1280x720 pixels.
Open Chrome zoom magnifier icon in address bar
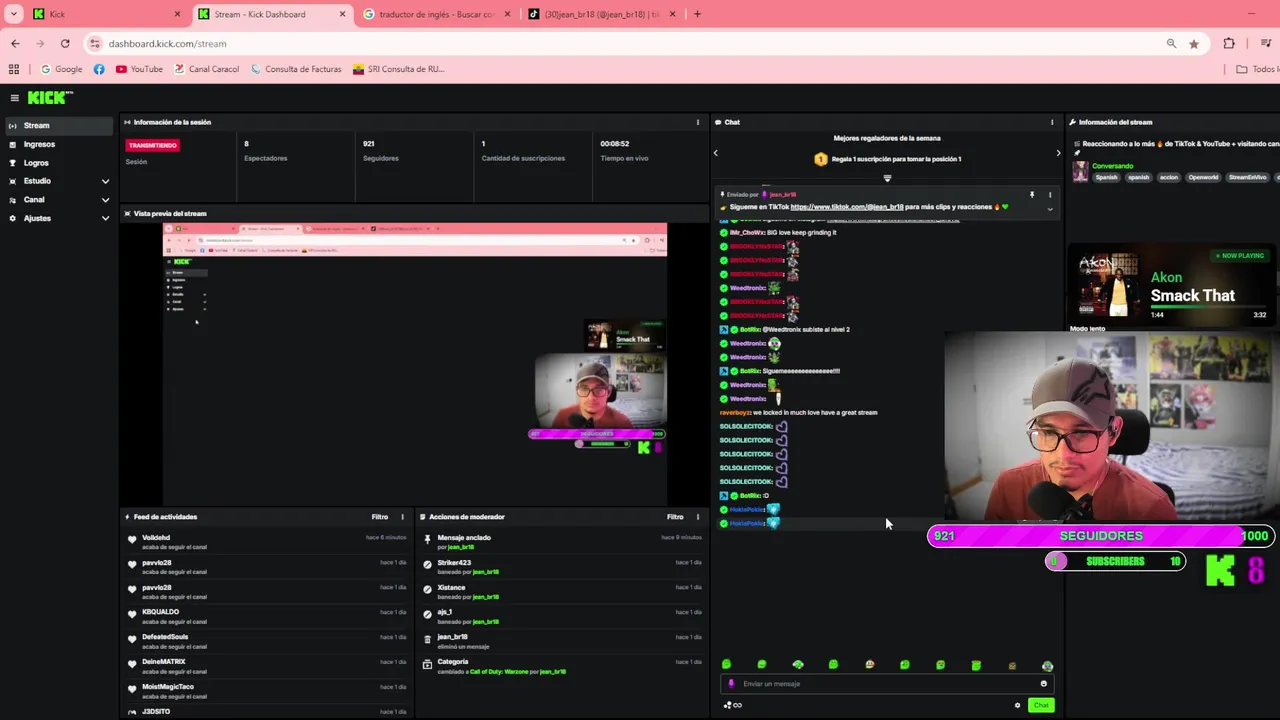point(1171,44)
